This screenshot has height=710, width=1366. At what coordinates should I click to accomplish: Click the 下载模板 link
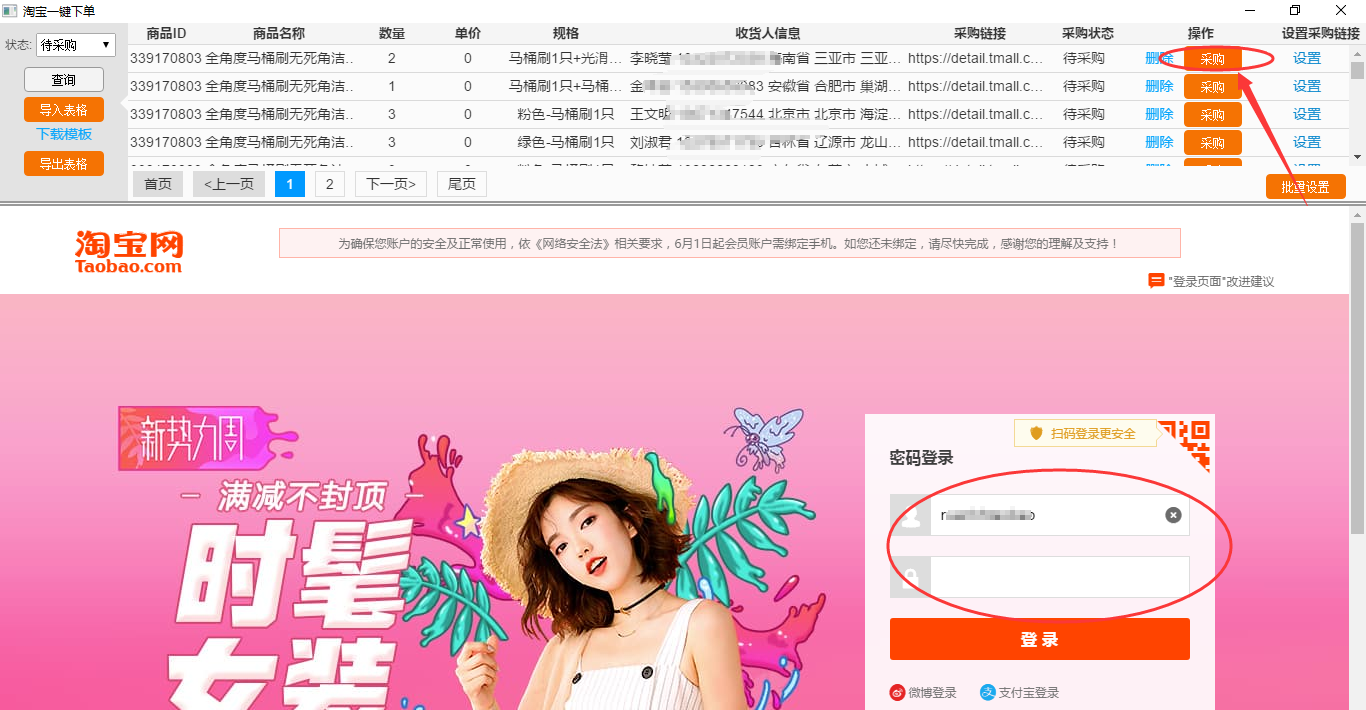(x=64, y=134)
